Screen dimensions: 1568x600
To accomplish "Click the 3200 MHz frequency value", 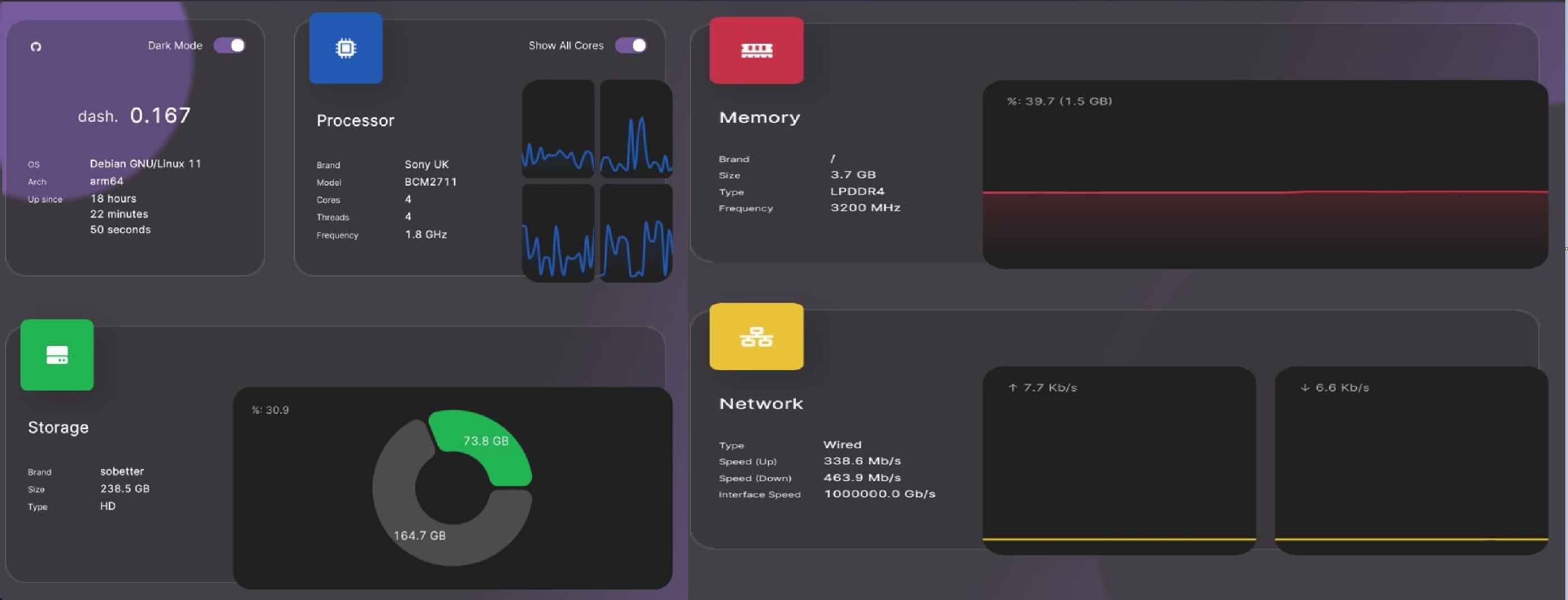I will (x=865, y=207).
